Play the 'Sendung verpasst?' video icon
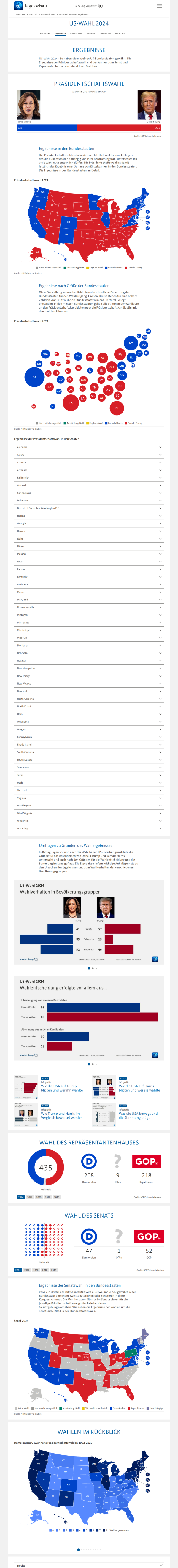This screenshot has height=1568, width=178. tap(100, 5)
